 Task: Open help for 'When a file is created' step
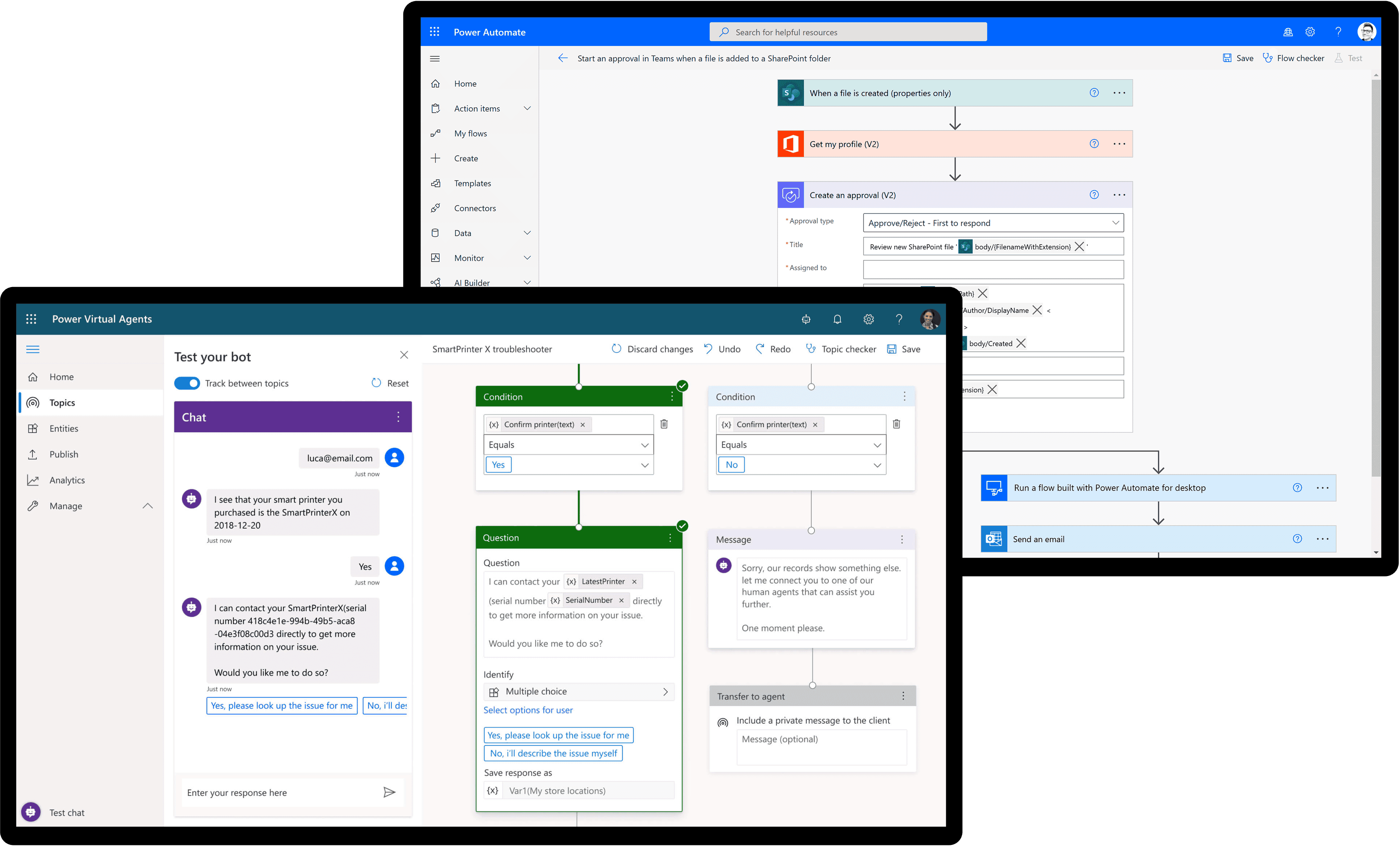[x=1094, y=92]
